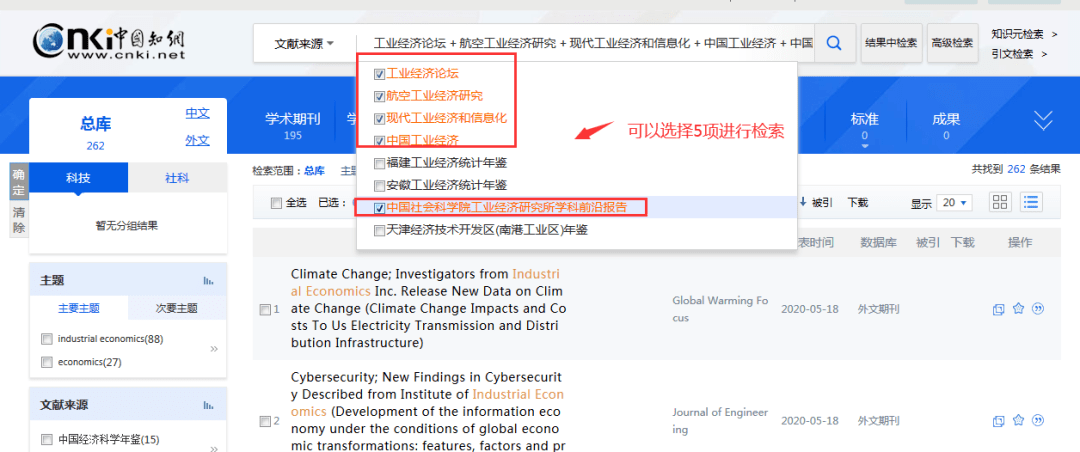The width and height of the screenshot is (1080, 452).
Task: Favorite the Global Warming Focus result star
Action: click(1019, 309)
